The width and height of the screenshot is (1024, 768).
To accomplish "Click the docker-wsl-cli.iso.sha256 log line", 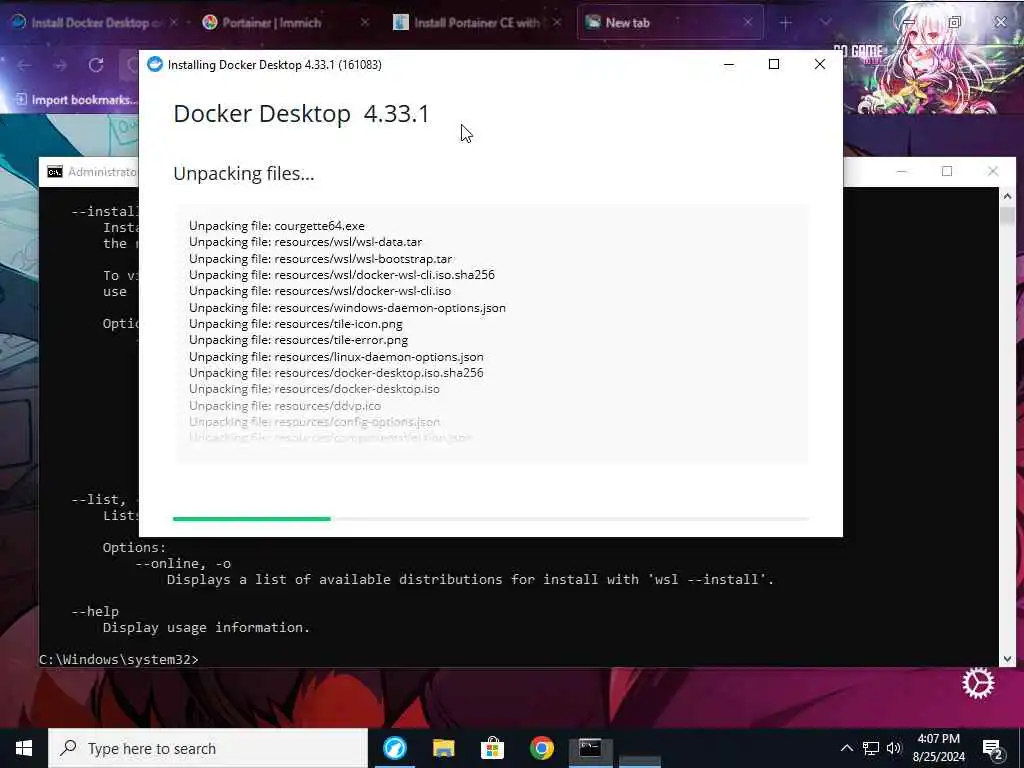I will [x=342, y=275].
